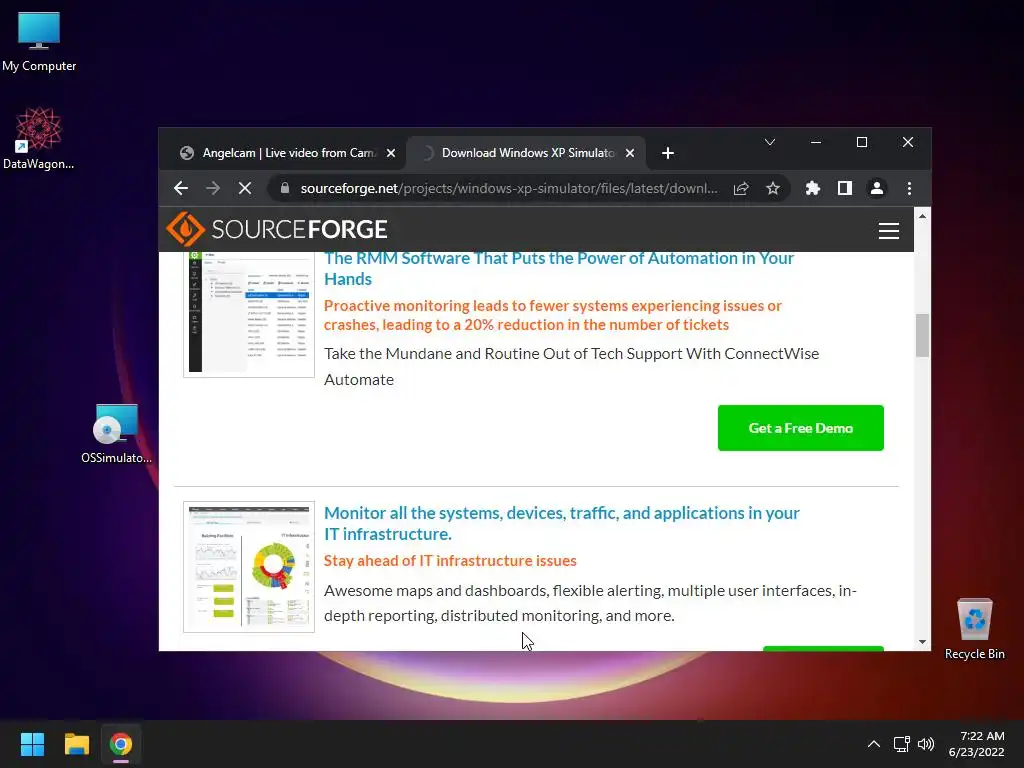Click the Proactive monitoring orange text
This screenshot has height=768, width=1024.
pyautogui.click(x=552, y=315)
